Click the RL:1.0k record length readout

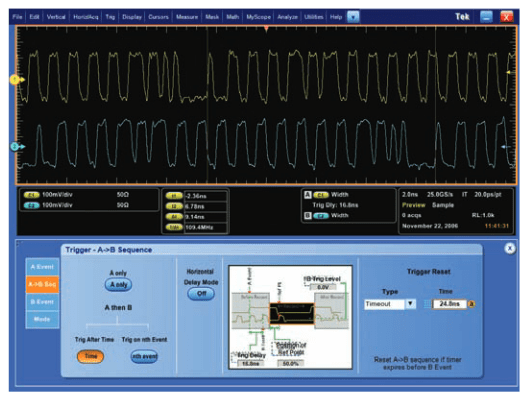[483, 215]
